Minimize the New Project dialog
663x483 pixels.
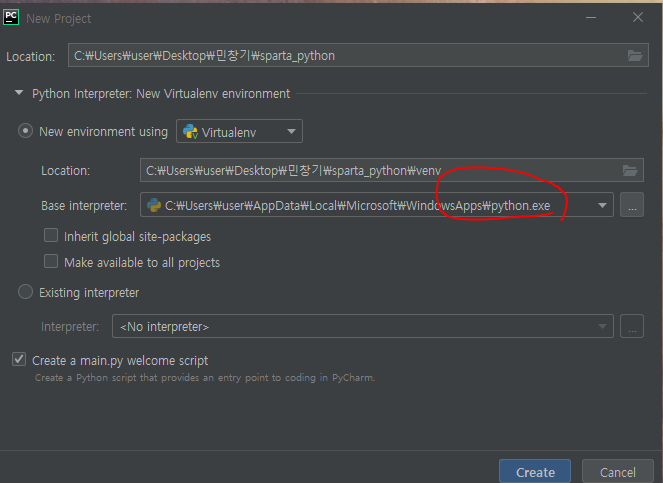tap(591, 17)
